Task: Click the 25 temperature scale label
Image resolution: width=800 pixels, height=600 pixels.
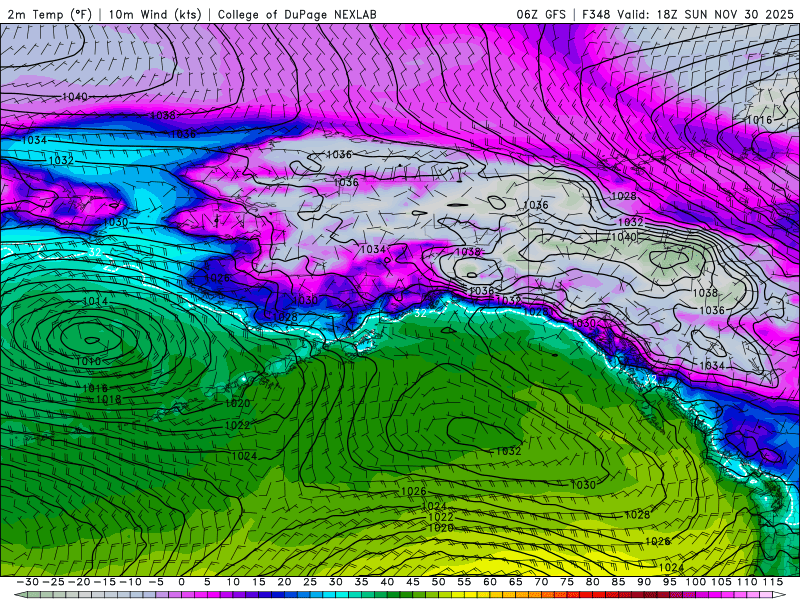Action: (310, 582)
